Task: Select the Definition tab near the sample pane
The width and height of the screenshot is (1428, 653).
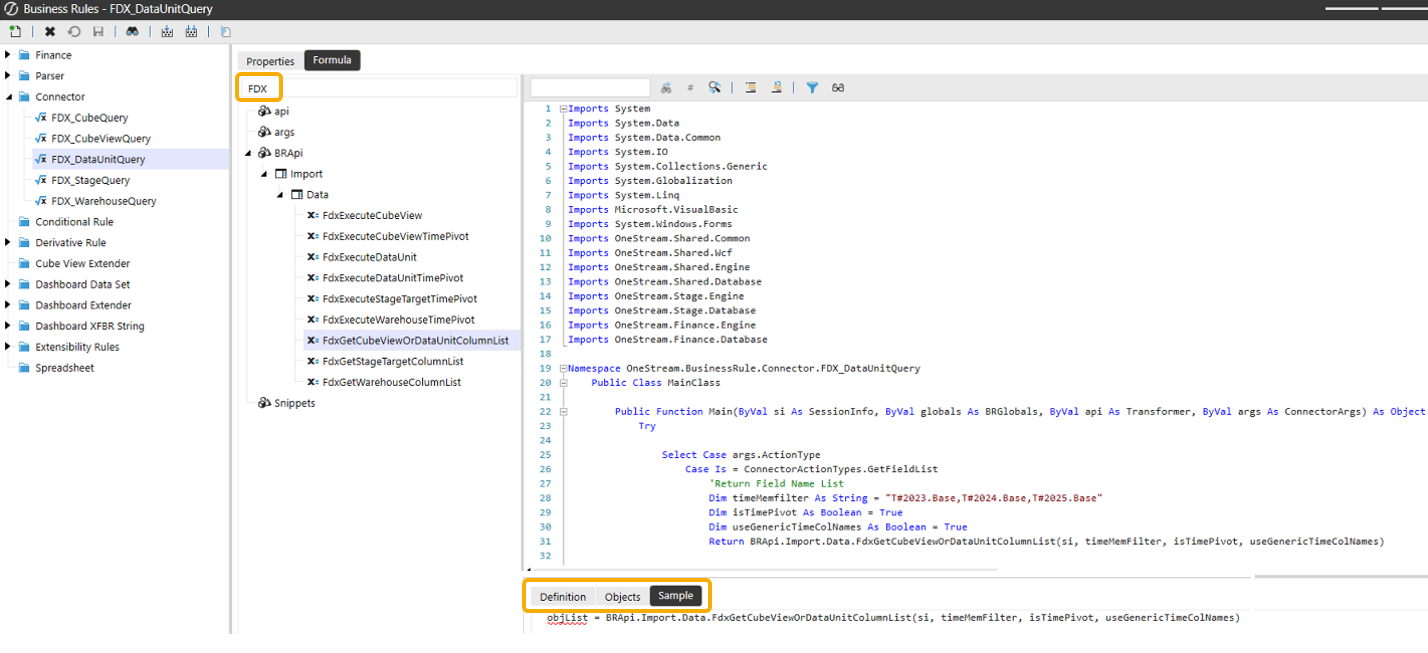Action: [x=562, y=596]
